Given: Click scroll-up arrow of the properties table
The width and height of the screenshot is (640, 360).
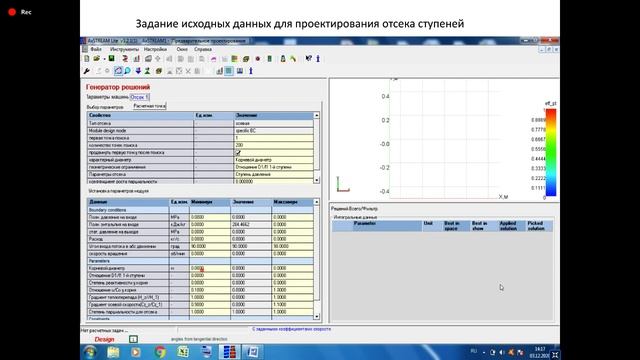Looking at the screenshot, I should click(x=317, y=116).
